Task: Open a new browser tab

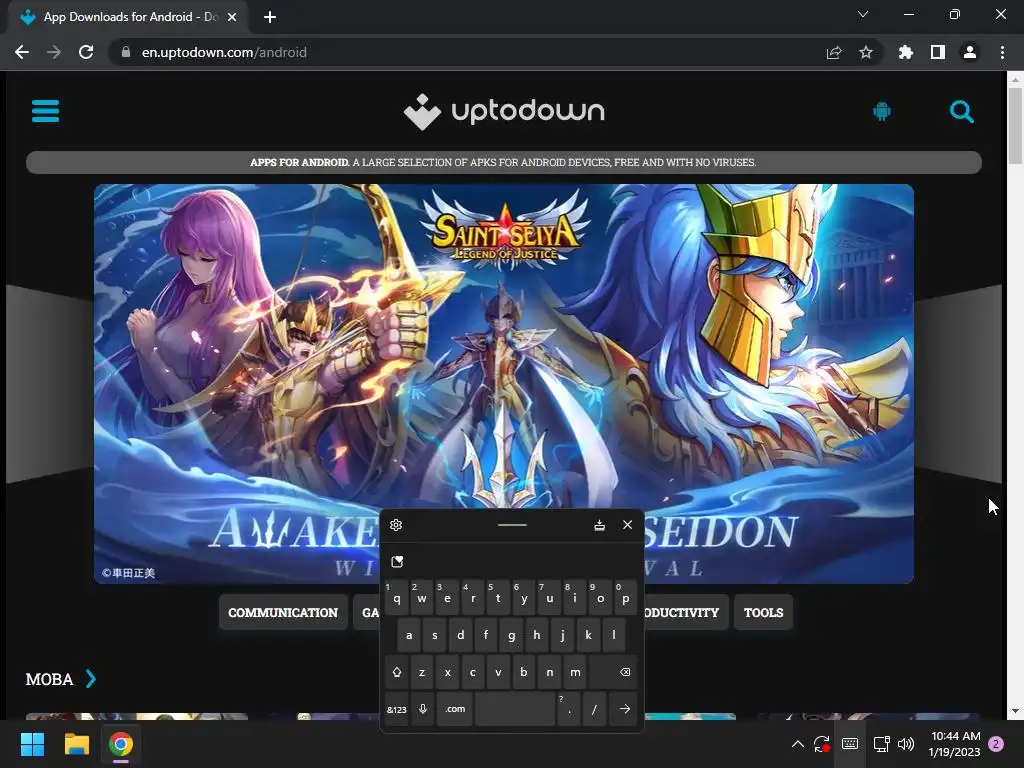Action: tap(270, 17)
